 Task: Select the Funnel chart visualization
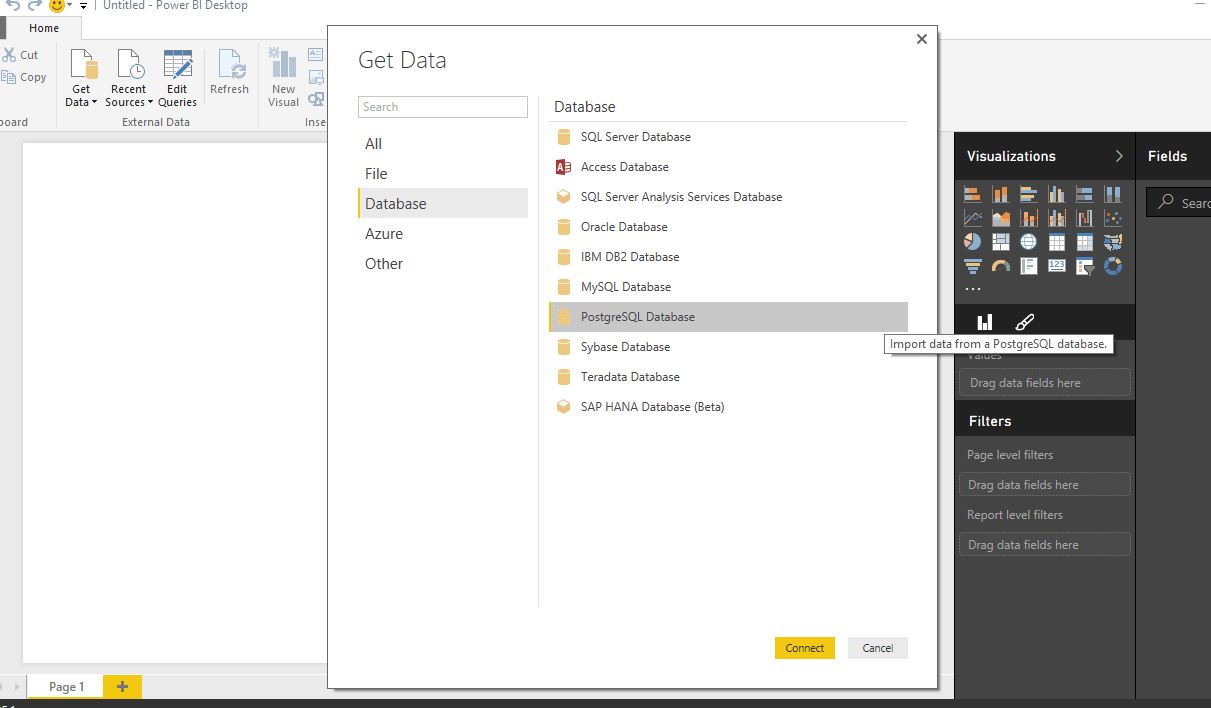[x=973, y=266]
